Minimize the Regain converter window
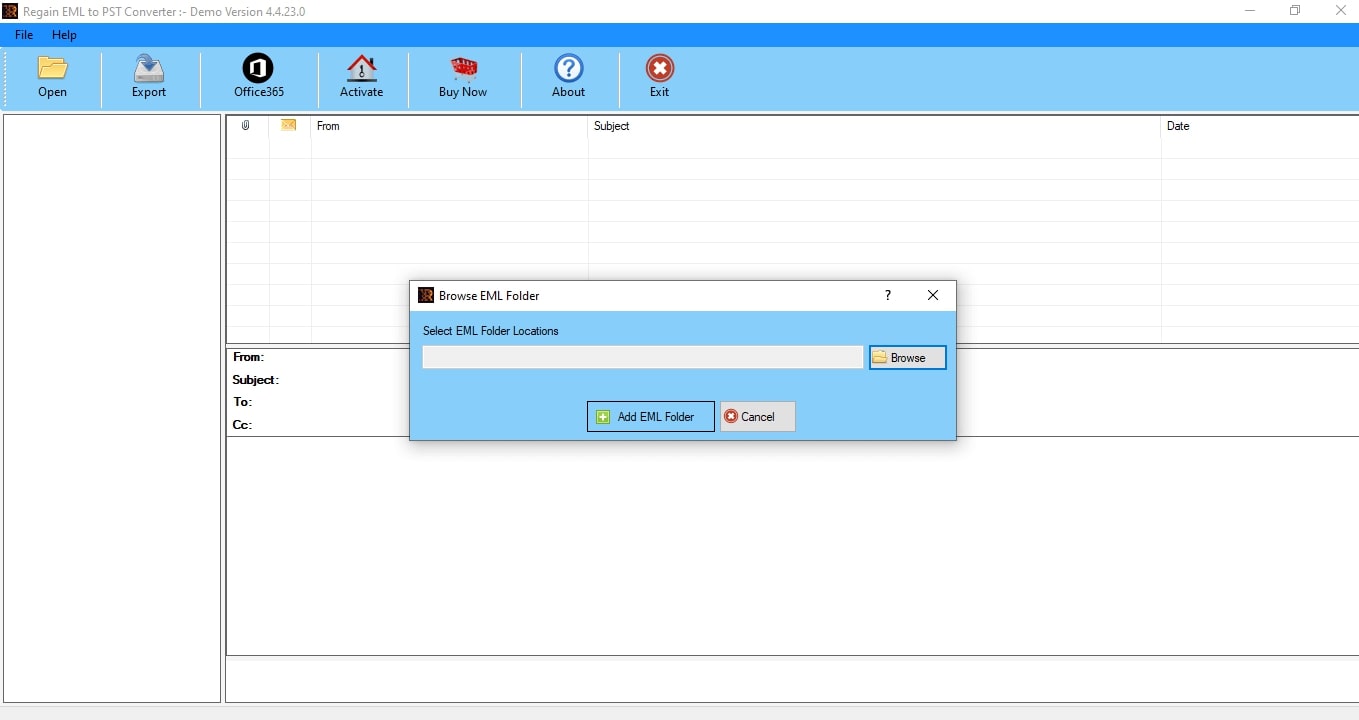Screen dimensions: 1359x720 1250,11
